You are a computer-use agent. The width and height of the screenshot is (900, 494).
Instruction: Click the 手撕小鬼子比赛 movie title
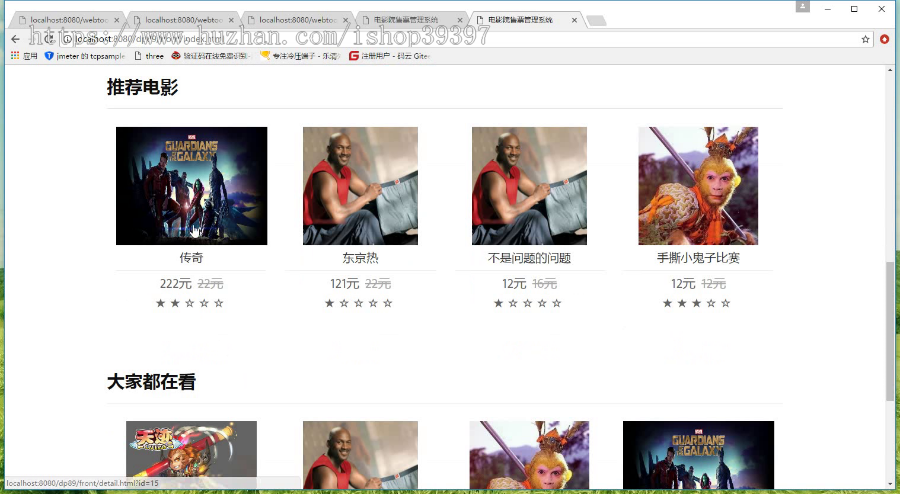(698, 258)
